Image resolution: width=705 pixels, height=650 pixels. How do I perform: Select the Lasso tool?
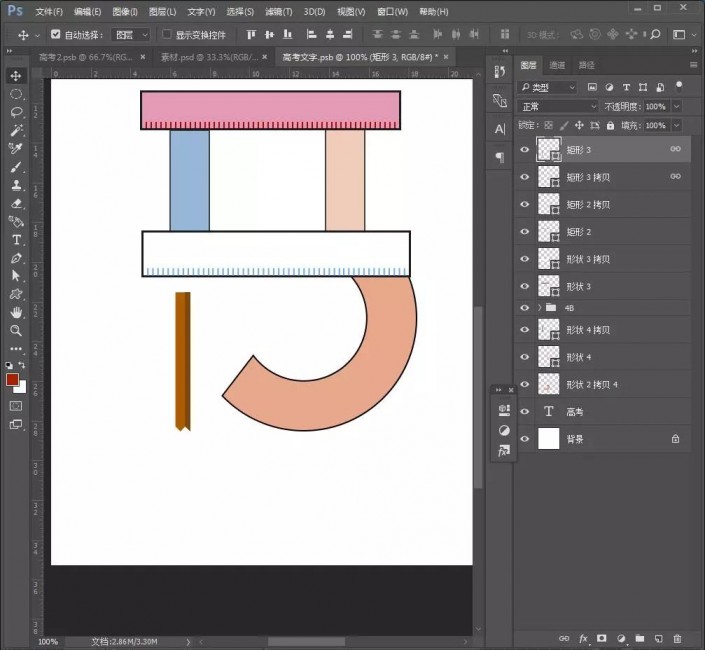coord(16,112)
